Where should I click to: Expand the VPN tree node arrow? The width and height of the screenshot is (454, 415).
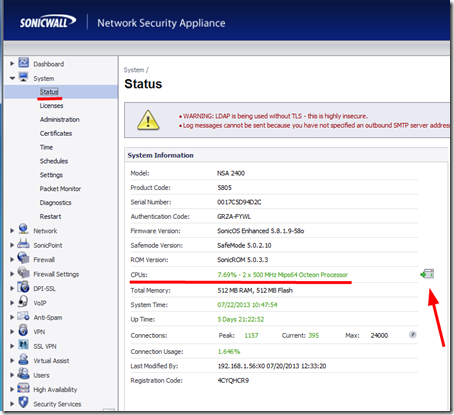tap(12, 332)
